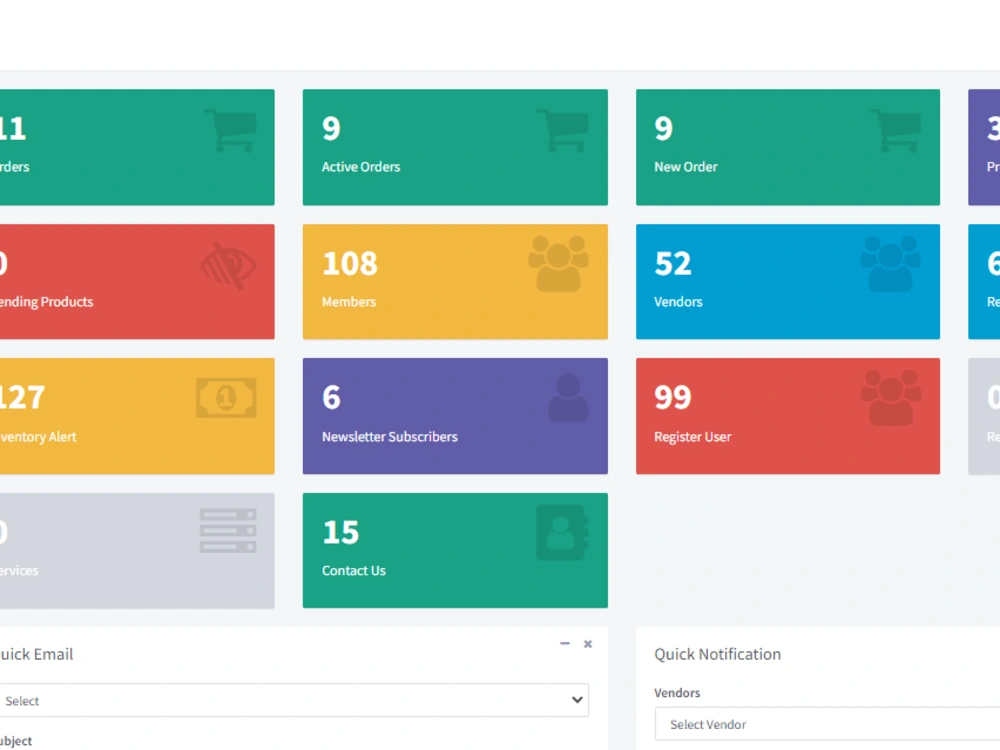Click the Vendors field label in Quick Notification
Viewport: 1000px width, 750px height.
pyautogui.click(x=677, y=693)
